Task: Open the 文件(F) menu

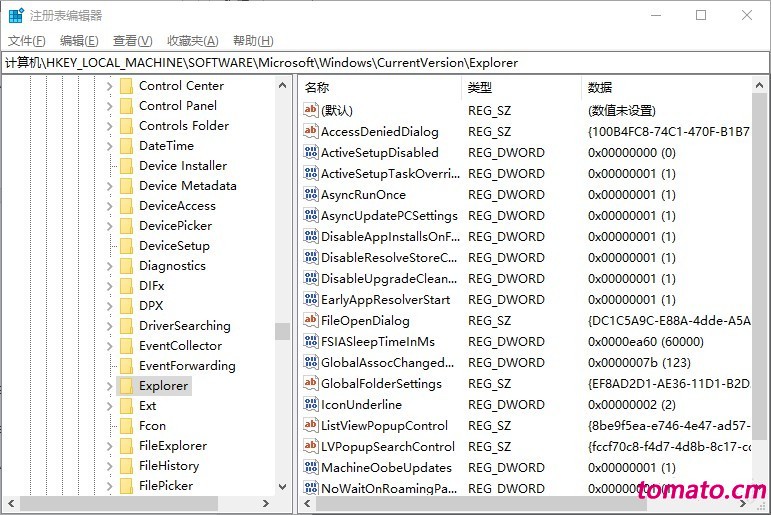Action: [27, 41]
